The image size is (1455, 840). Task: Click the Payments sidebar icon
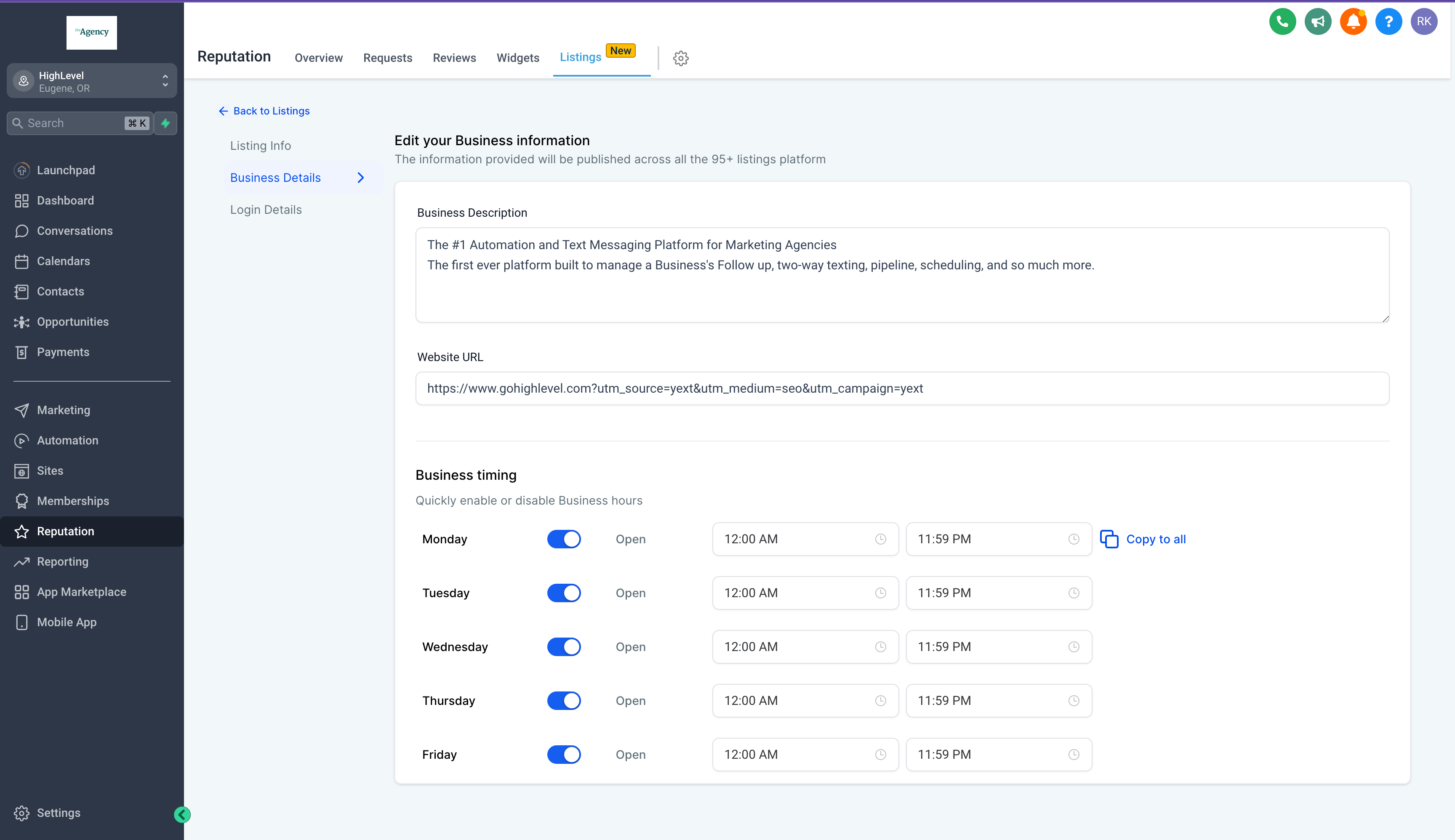(x=21, y=352)
